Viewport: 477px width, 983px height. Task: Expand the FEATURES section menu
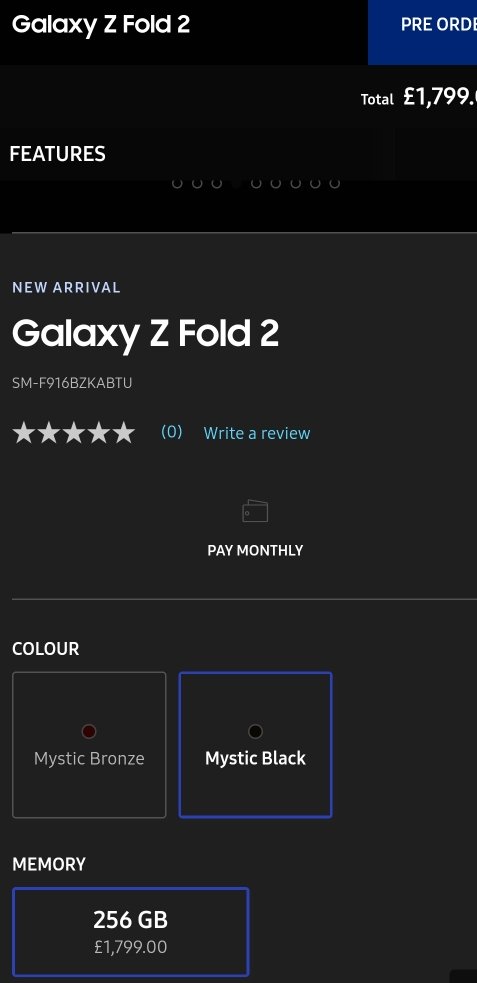click(x=58, y=154)
